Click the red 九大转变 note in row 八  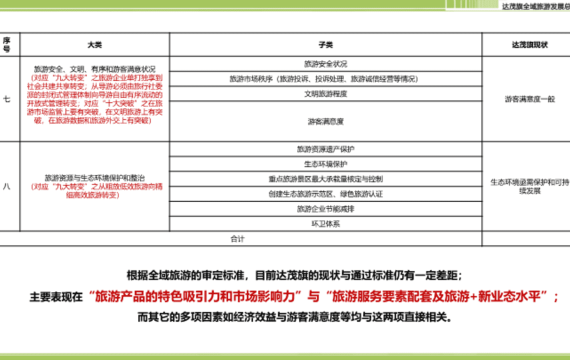97,191
